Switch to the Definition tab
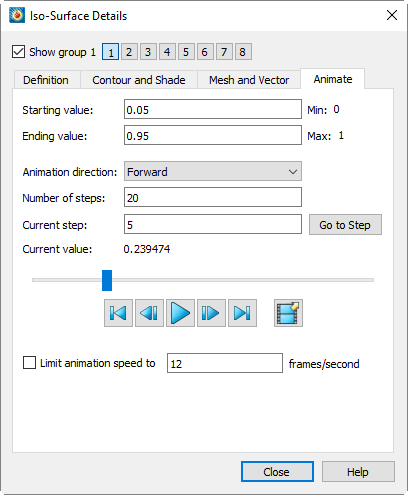Viewport: 408px width, 495px height. click(x=46, y=80)
